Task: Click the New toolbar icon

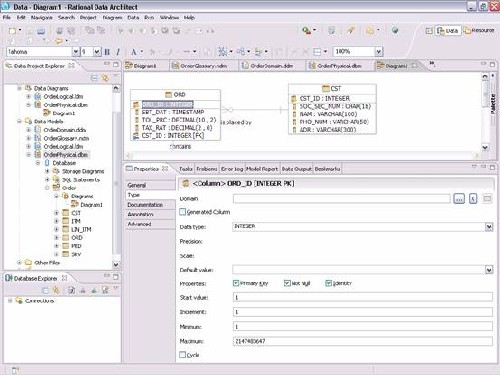Action: coord(13,31)
